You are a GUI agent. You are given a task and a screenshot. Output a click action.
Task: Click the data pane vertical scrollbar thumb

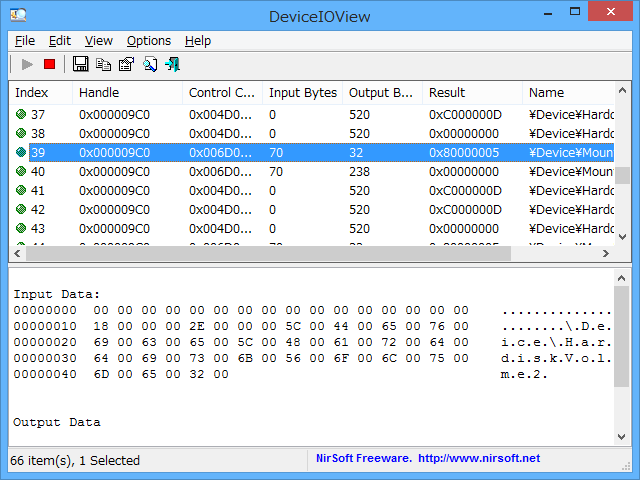tap(622, 336)
